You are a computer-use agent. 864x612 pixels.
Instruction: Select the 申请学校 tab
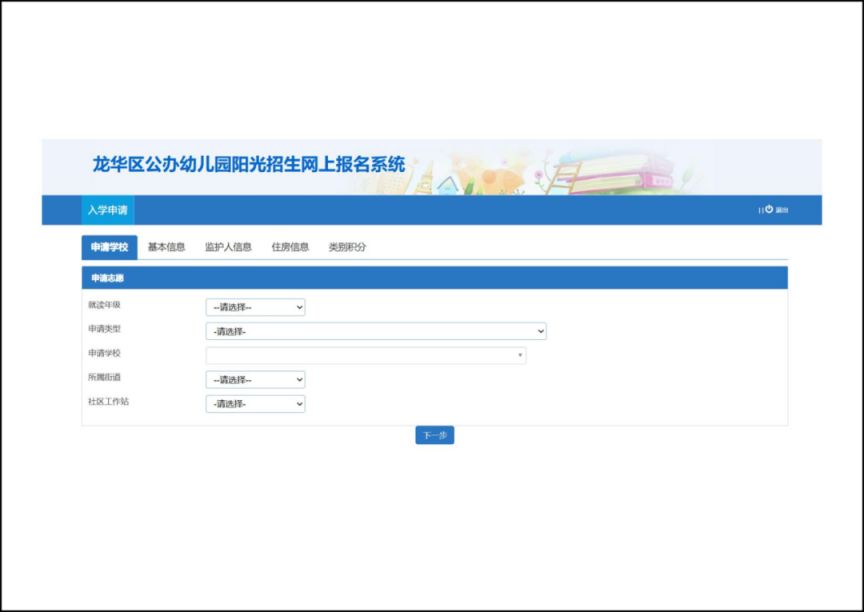click(x=110, y=247)
